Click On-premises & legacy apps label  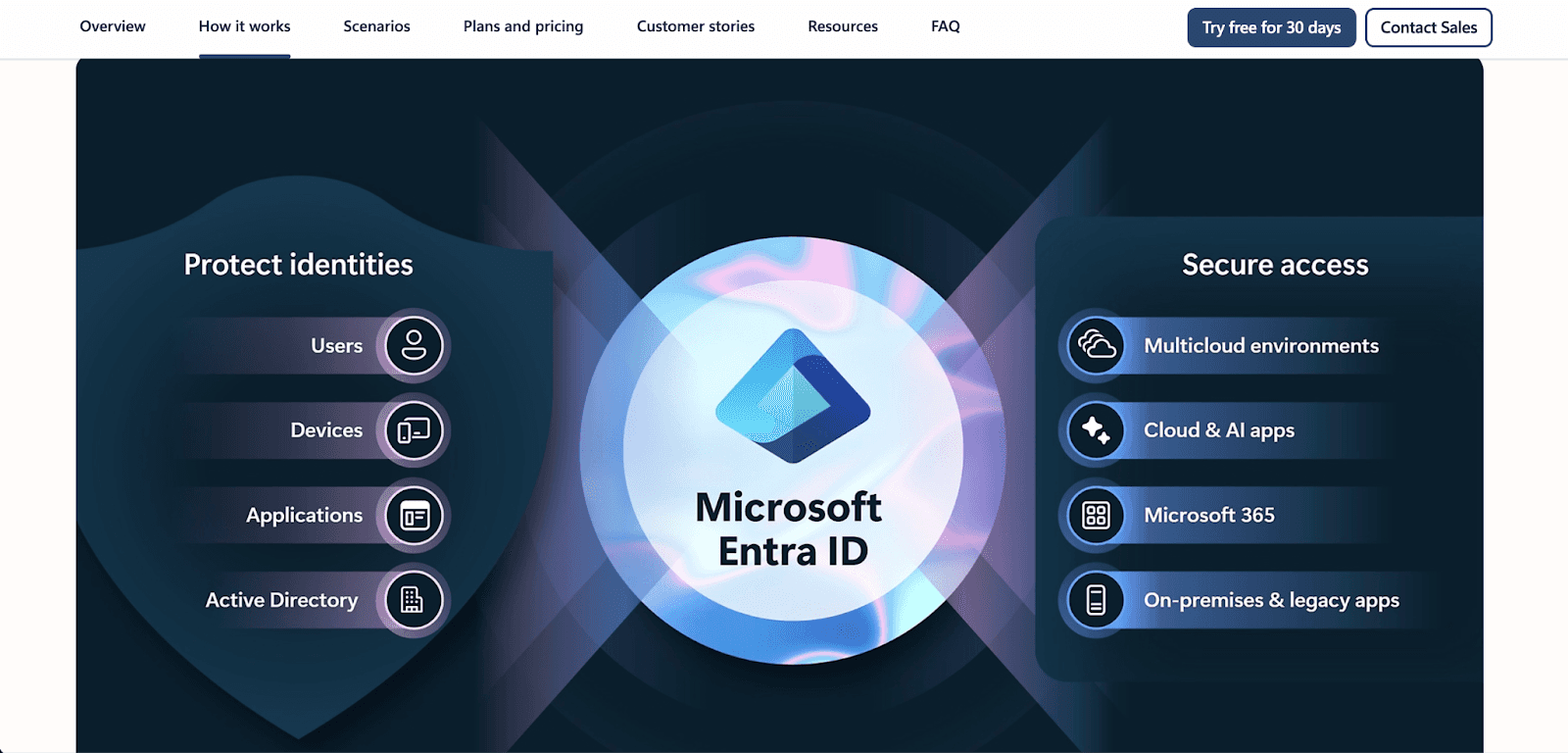pyautogui.click(x=1271, y=600)
